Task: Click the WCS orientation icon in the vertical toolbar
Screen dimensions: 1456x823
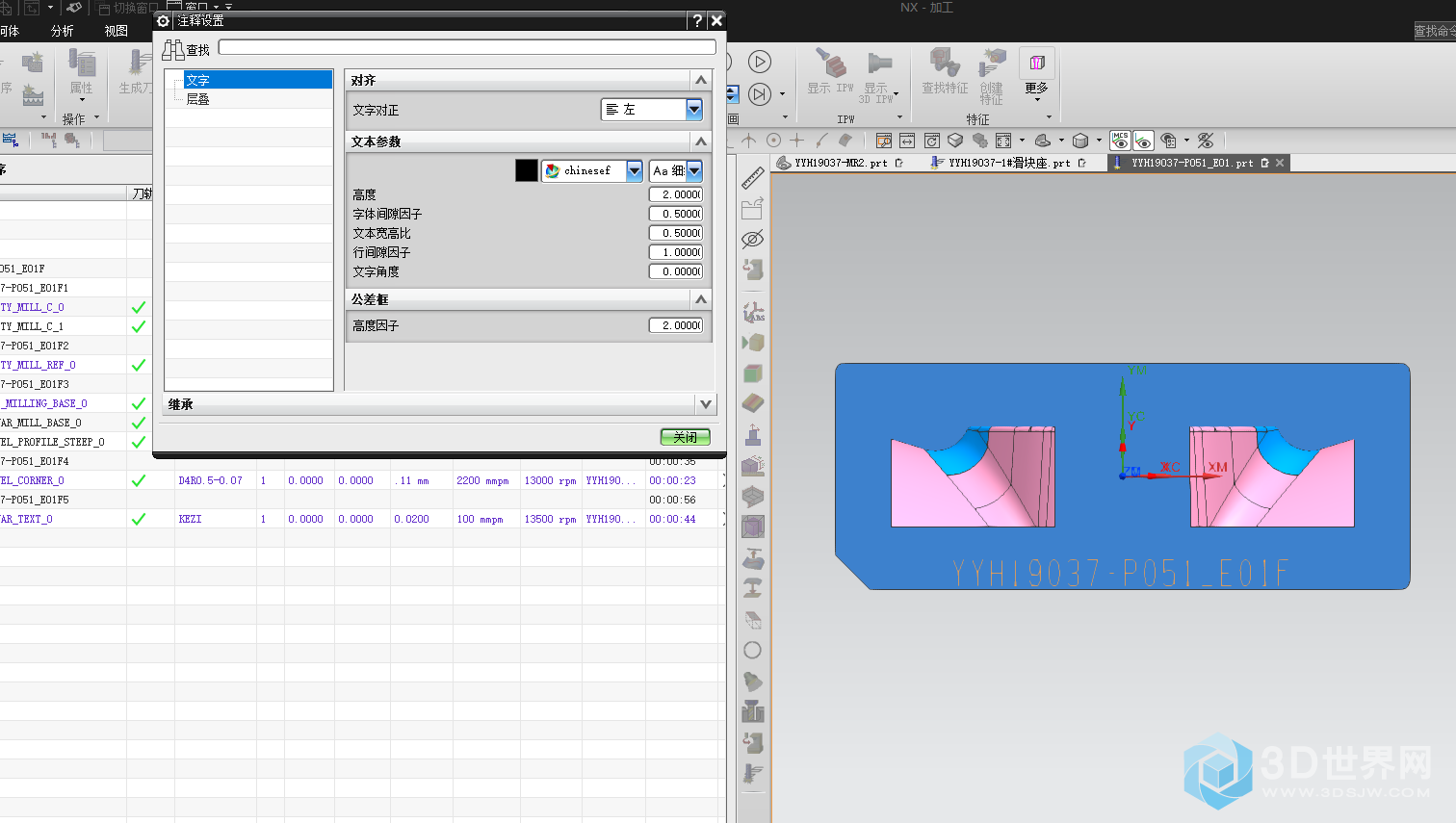Action: pyautogui.click(x=753, y=312)
